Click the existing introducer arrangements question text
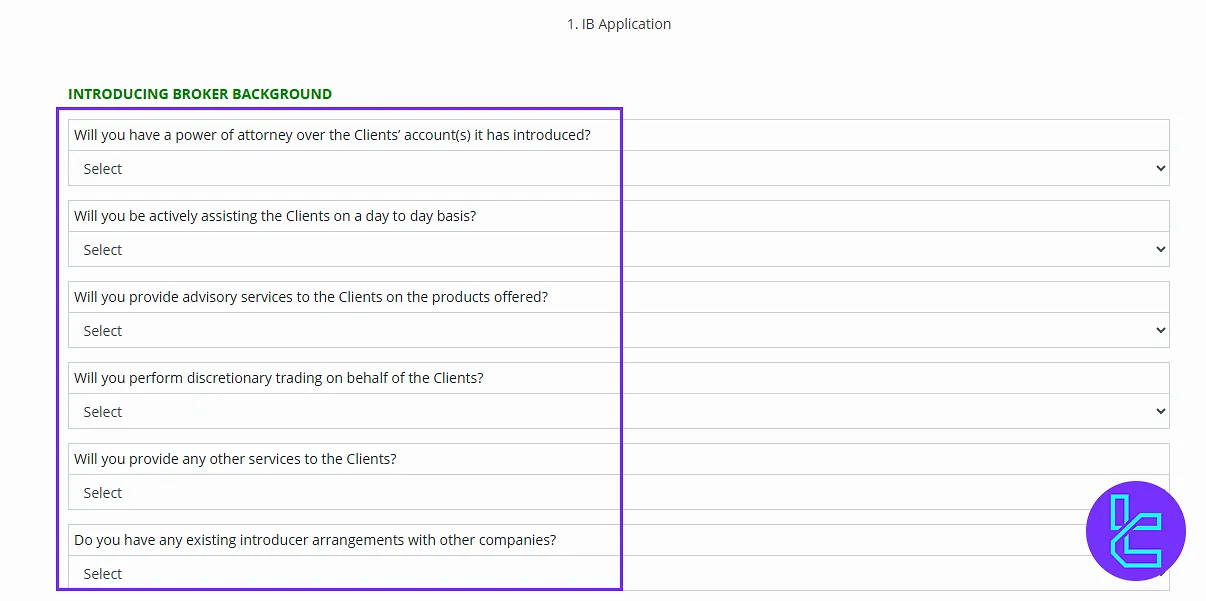 click(315, 540)
